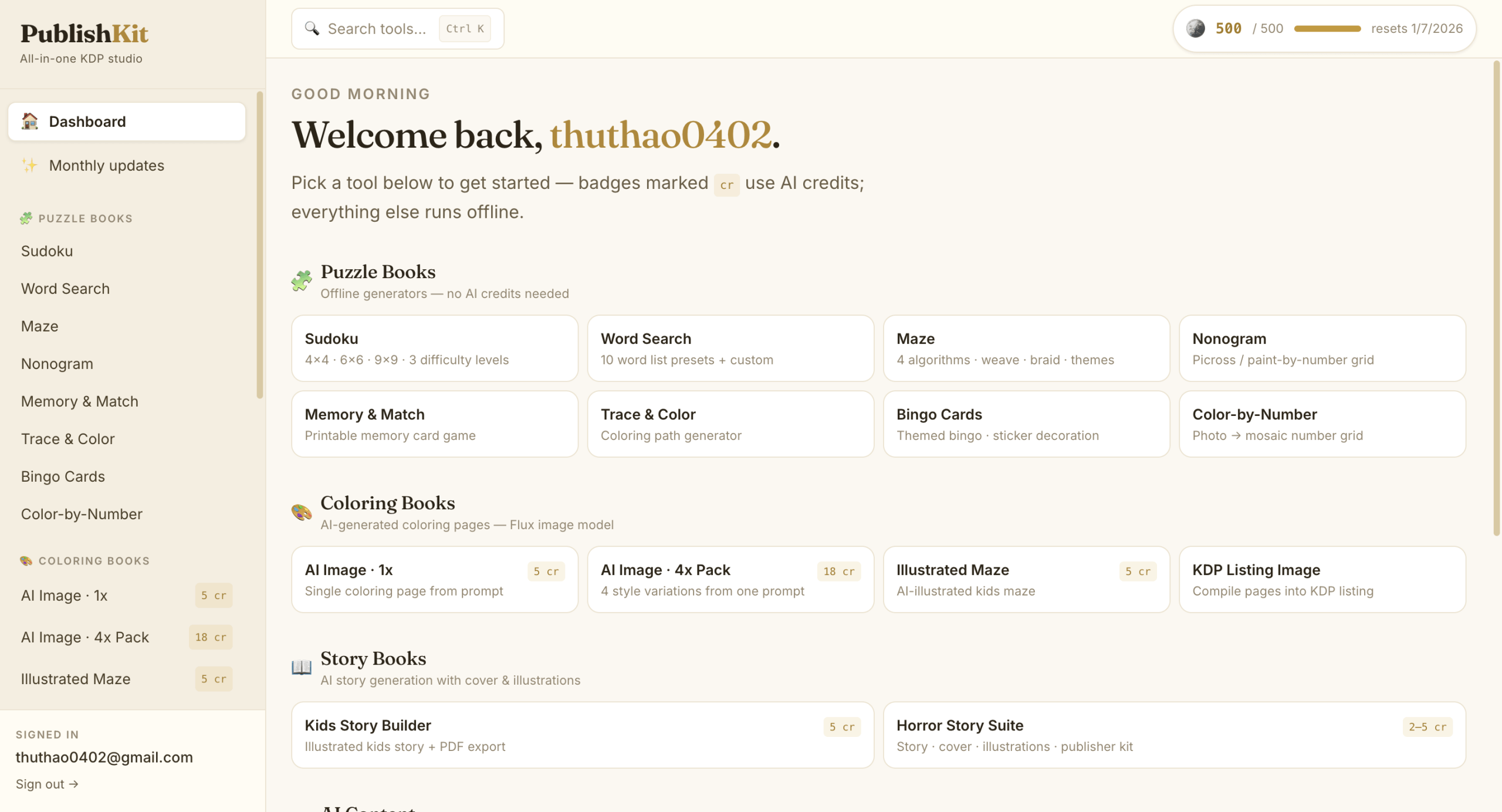The width and height of the screenshot is (1502, 812).
Task: Select Trace & Color in the sidebar
Action: (127, 439)
